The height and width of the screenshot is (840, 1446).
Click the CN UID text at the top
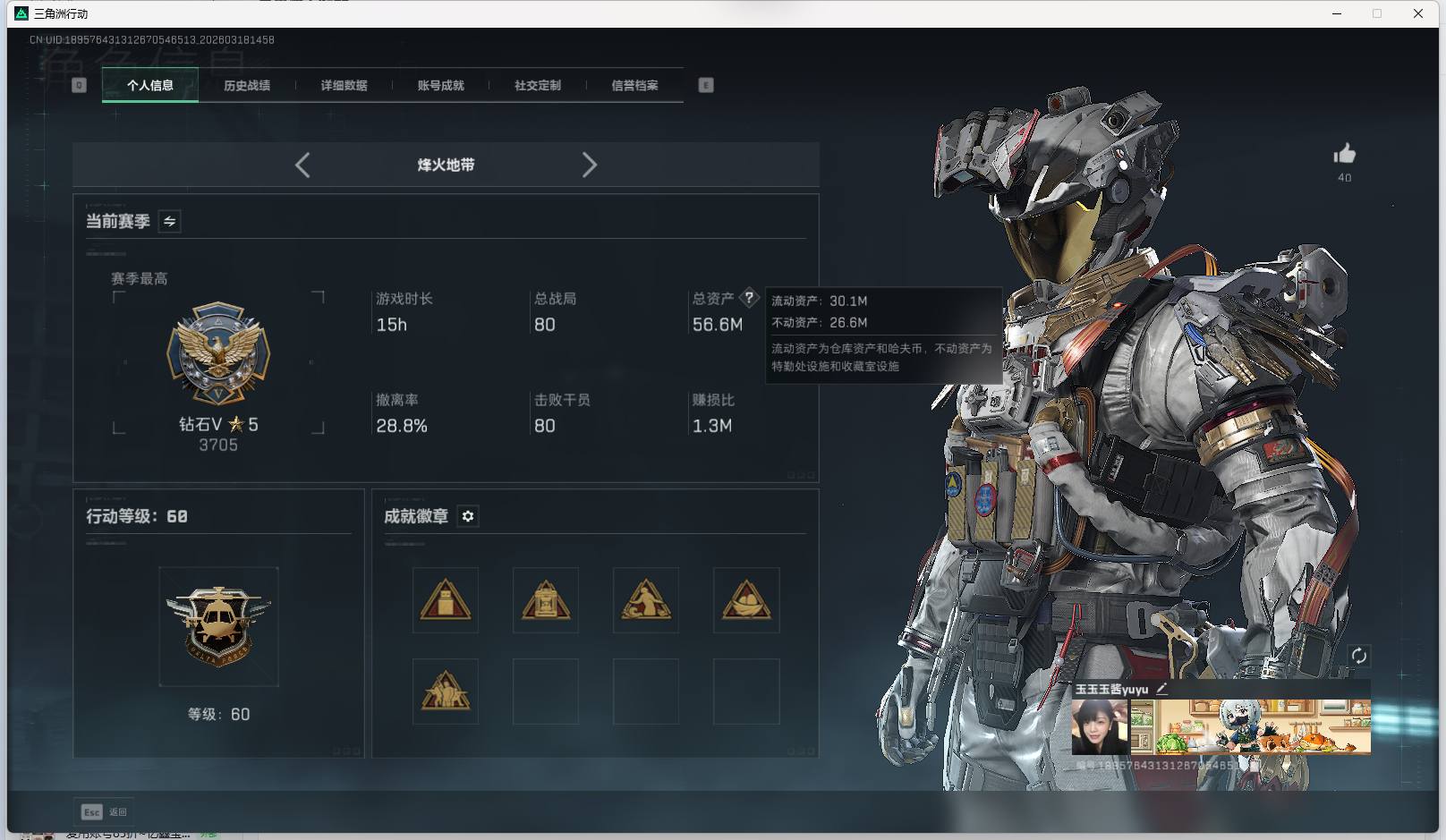(x=152, y=40)
